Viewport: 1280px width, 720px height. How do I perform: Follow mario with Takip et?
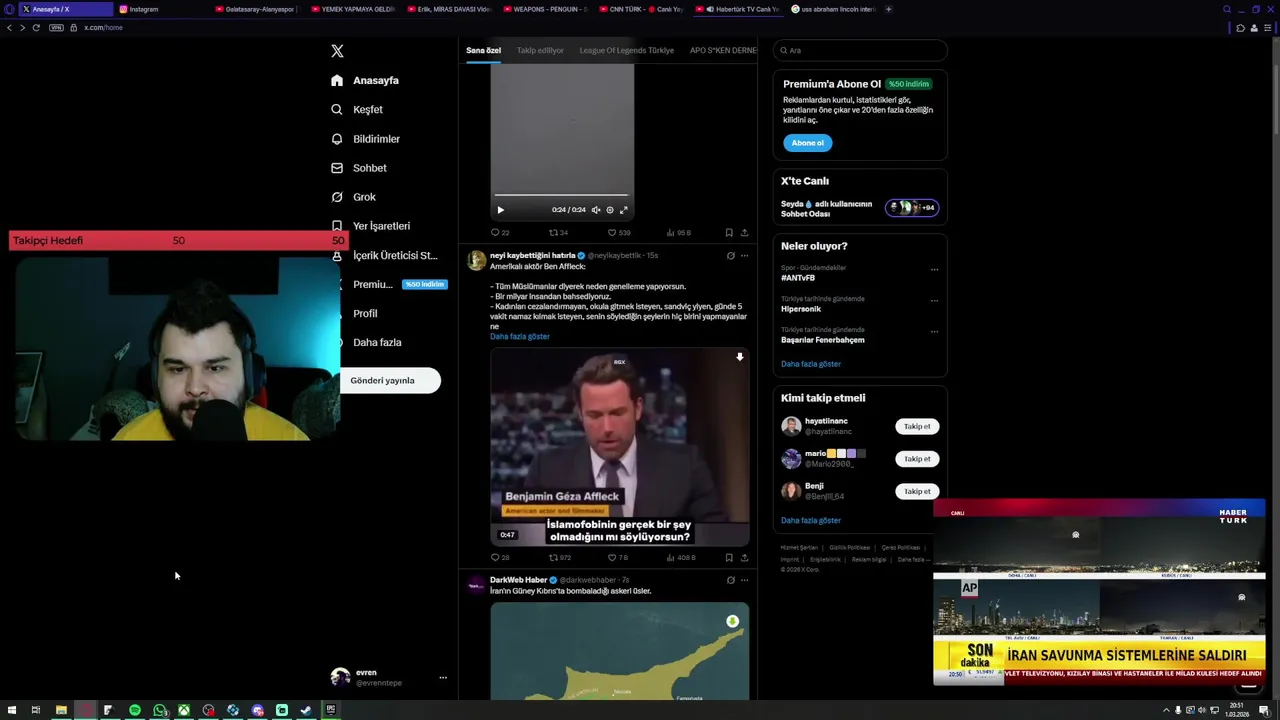click(x=917, y=459)
